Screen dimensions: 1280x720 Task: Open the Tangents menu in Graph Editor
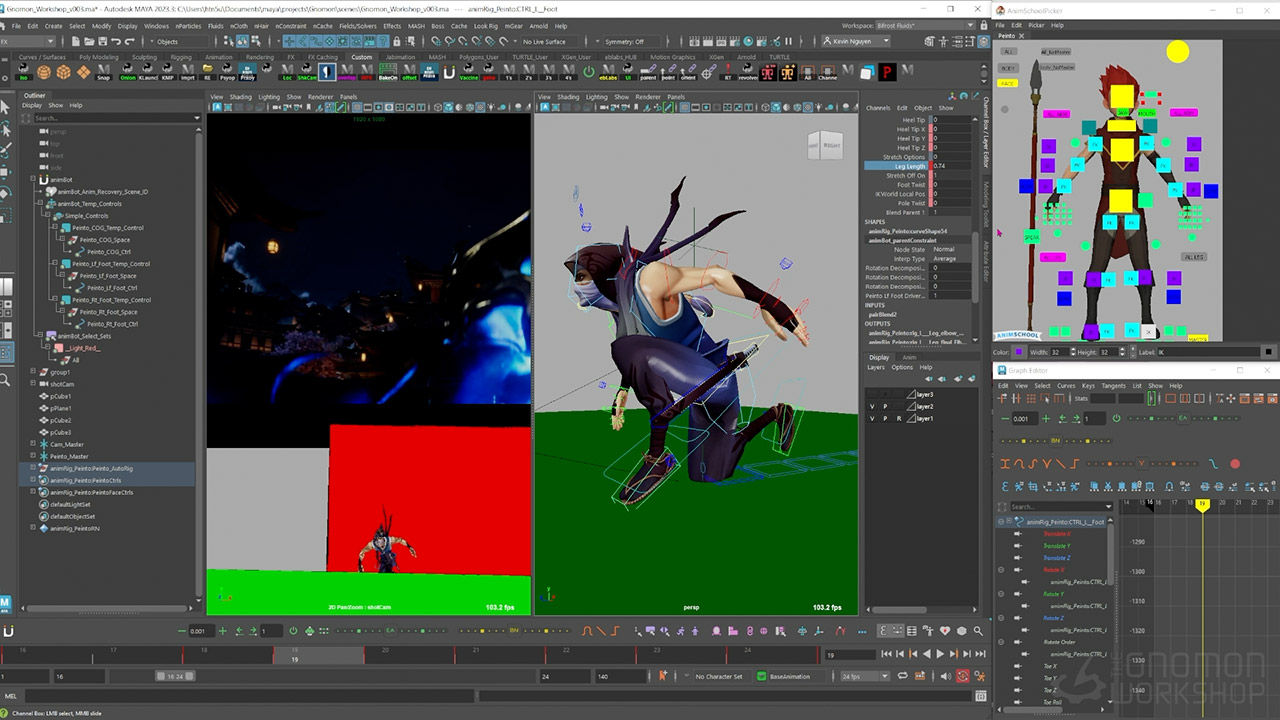(x=1113, y=385)
